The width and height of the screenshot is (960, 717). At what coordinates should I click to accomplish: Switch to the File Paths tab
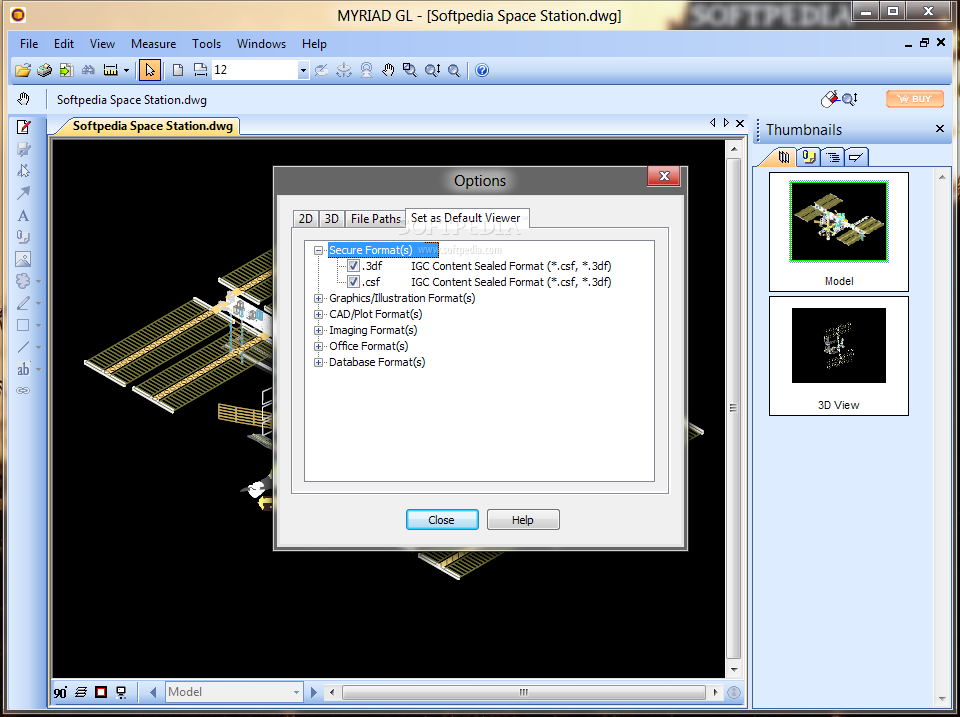tap(375, 219)
